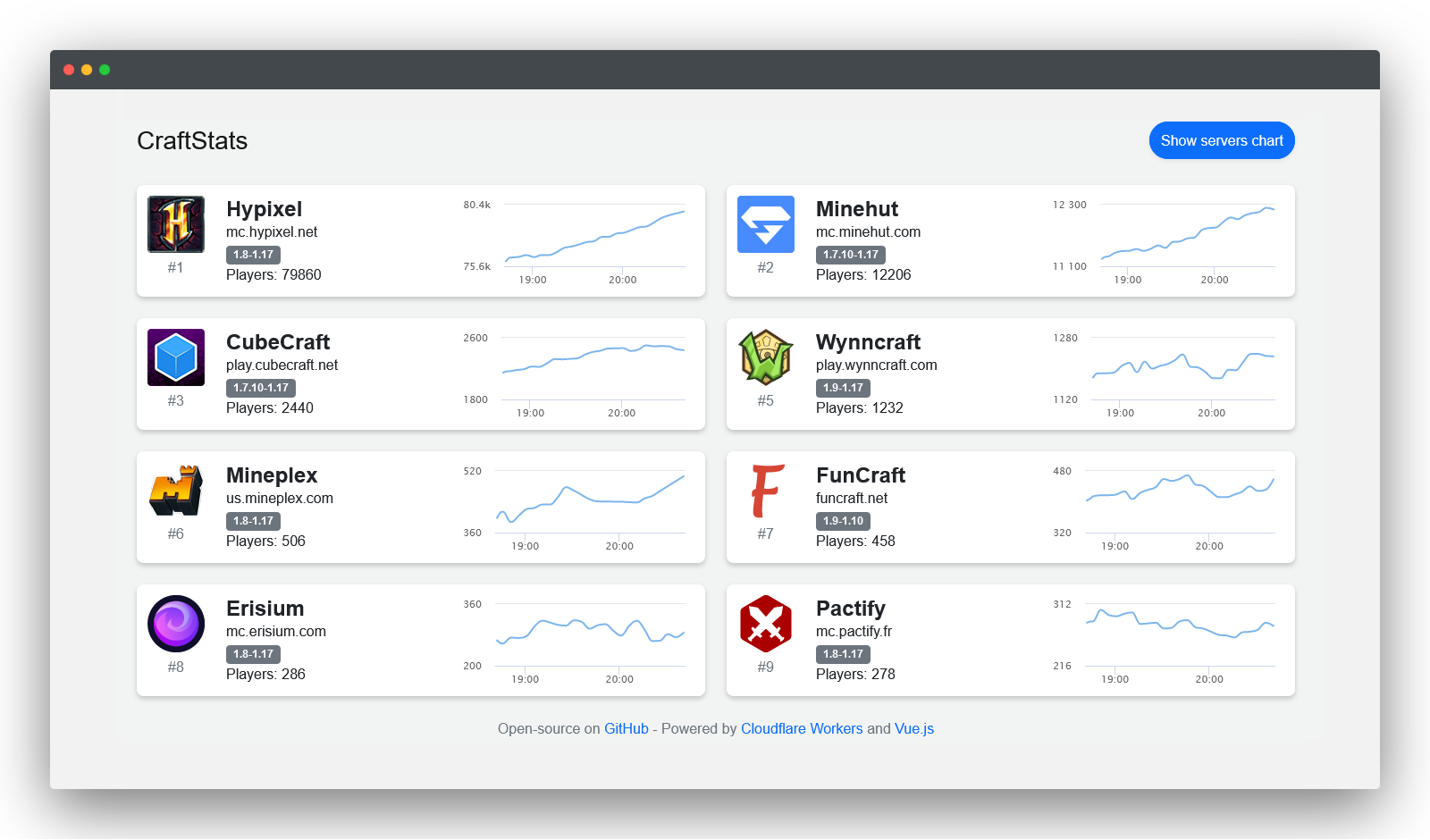Click the Pactify crossed swords logo
This screenshot has width=1430, height=840.
coord(766,624)
